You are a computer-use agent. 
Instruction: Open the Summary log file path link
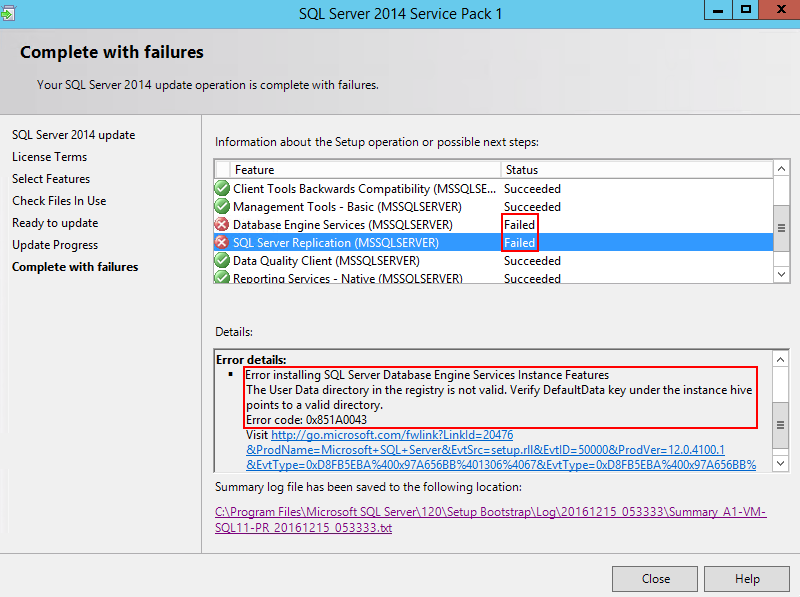click(x=490, y=519)
